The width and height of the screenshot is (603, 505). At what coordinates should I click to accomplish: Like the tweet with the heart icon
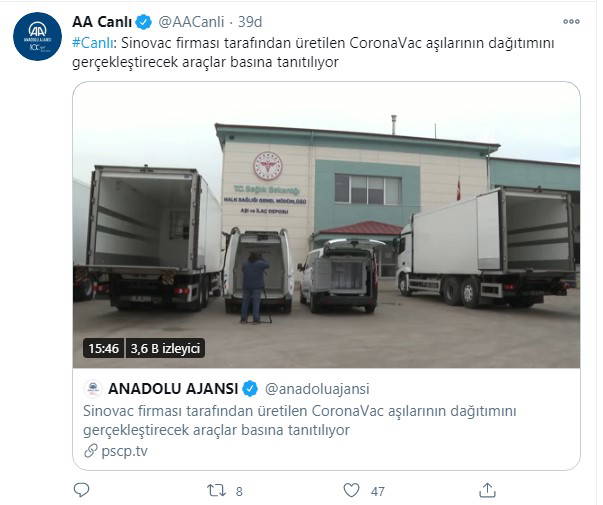tap(351, 490)
